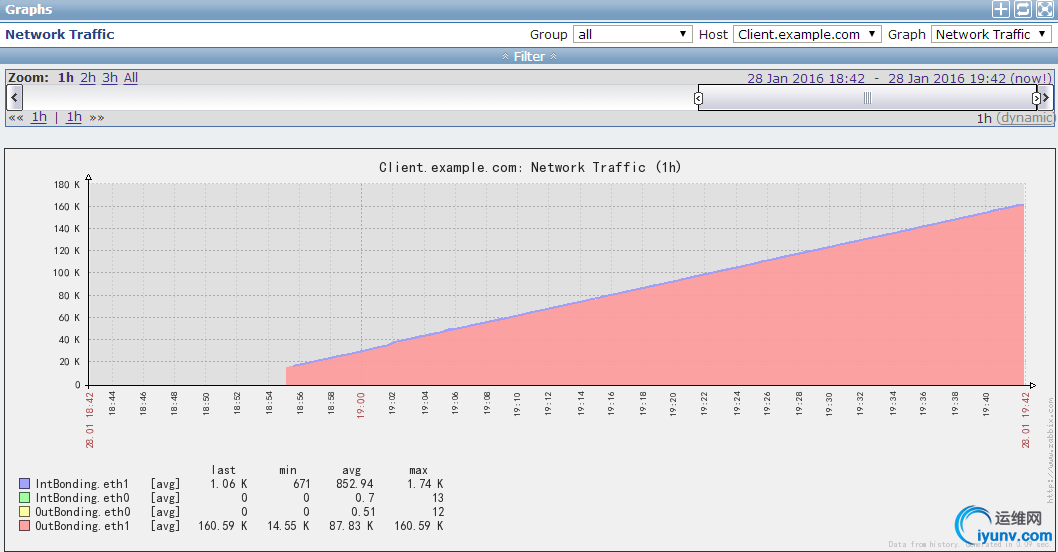1058x552 pixels.
Task: Click the 160.59 K last value
Action: click(223, 526)
